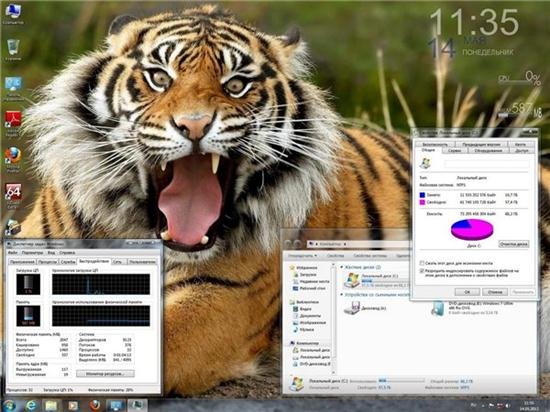The height and width of the screenshot is (412, 550).
Task: Open Недавние места in Explorer sidebar
Action: click(311, 281)
